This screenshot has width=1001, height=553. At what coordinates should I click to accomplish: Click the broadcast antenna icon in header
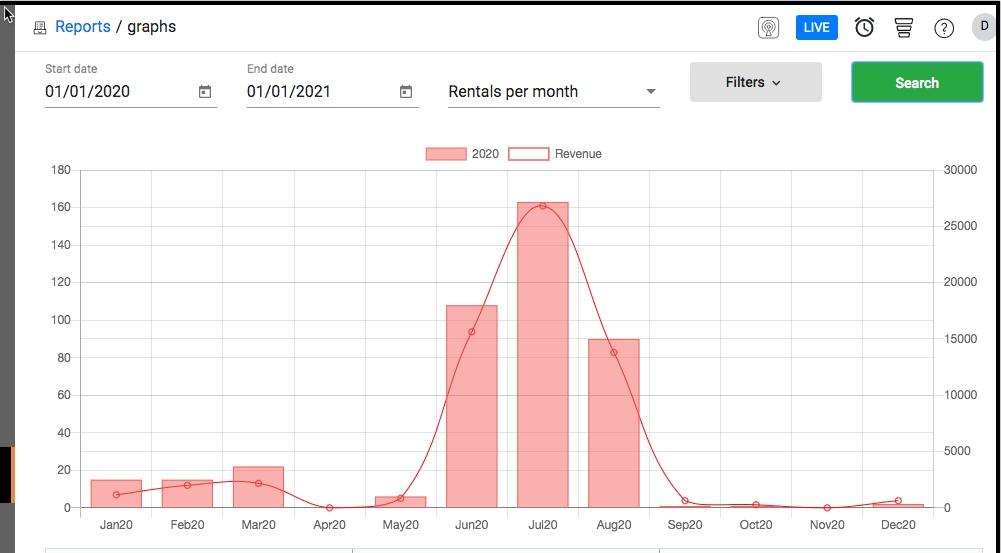click(x=768, y=28)
